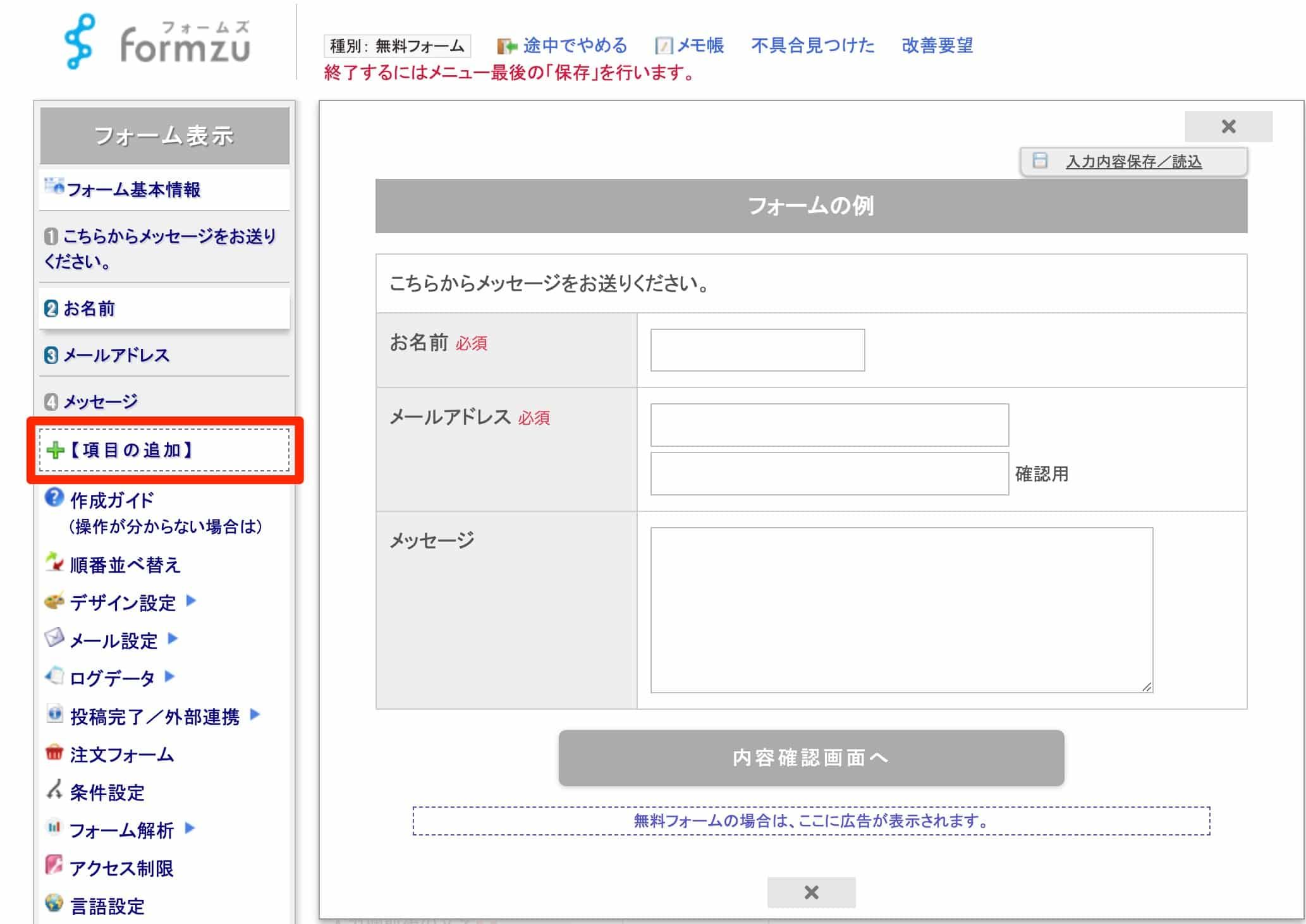
Task: Close the form preview with the X
Action: point(1228,126)
